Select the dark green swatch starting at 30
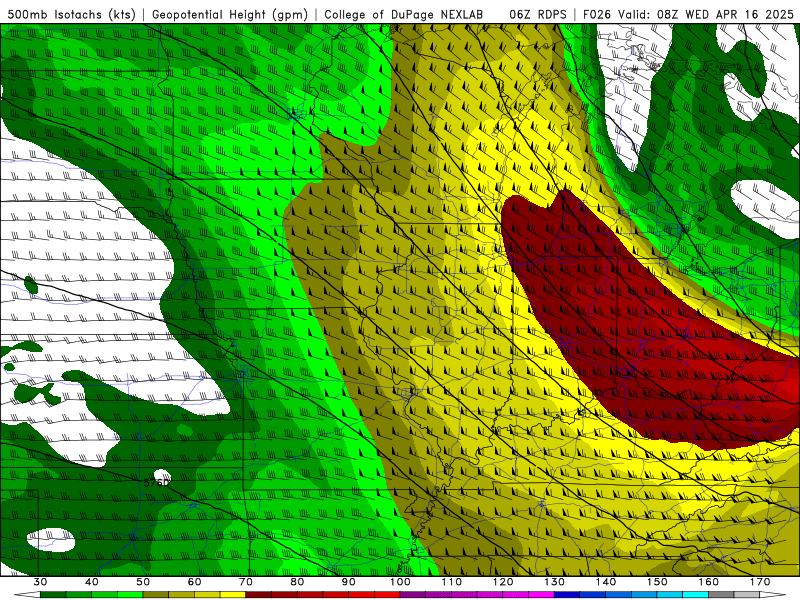The image size is (800, 600). pos(53,595)
